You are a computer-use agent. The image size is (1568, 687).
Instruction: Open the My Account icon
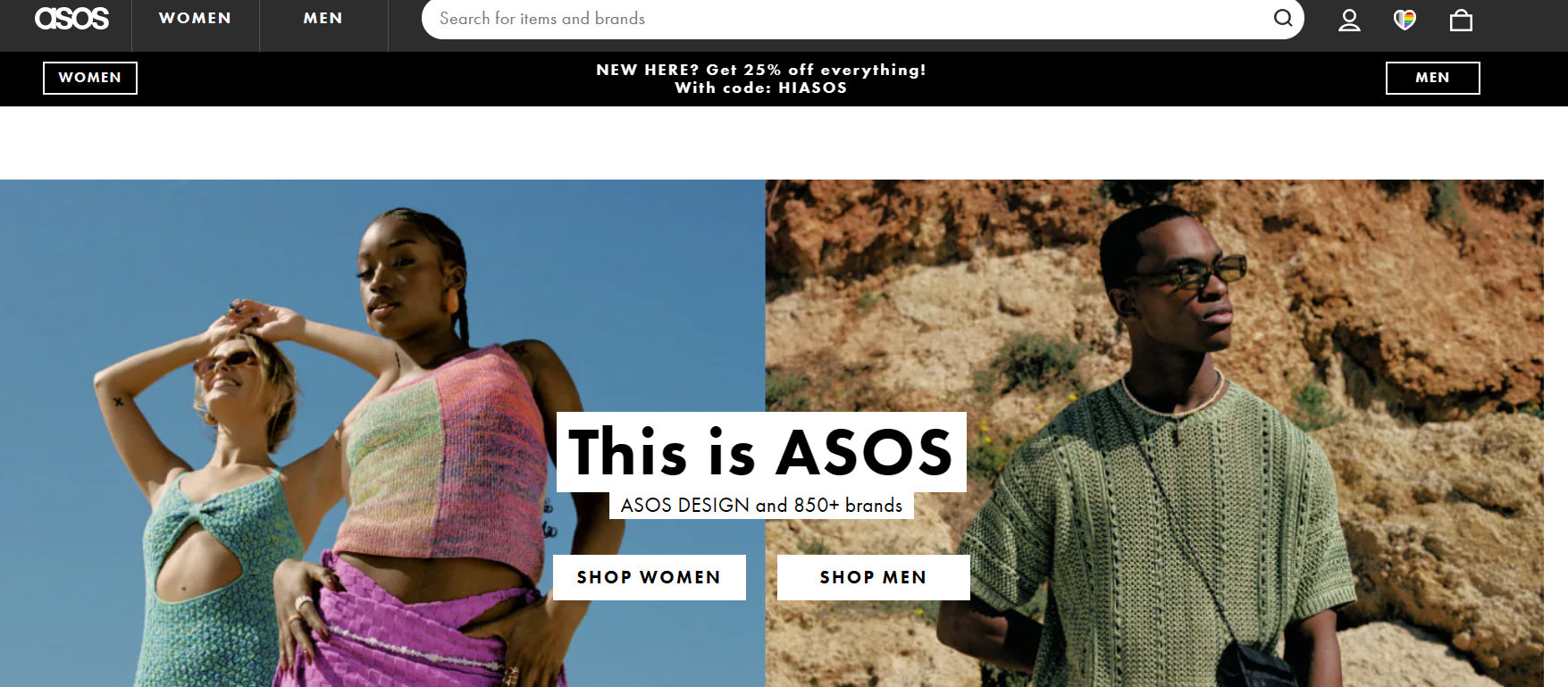(1349, 20)
